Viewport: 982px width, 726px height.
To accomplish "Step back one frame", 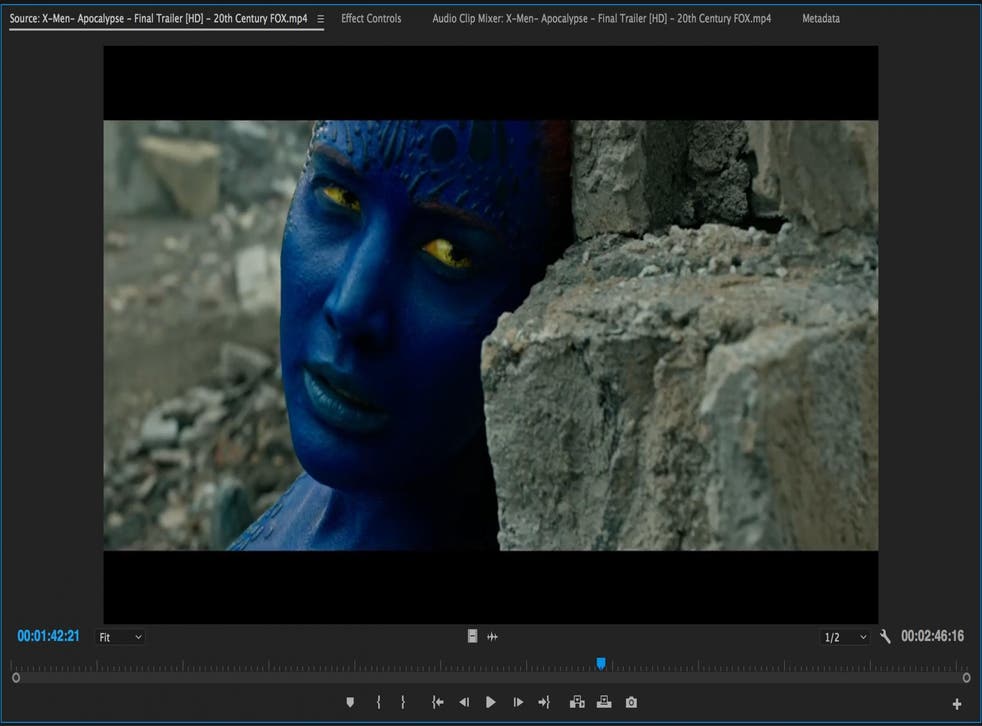I will (x=464, y=702).
